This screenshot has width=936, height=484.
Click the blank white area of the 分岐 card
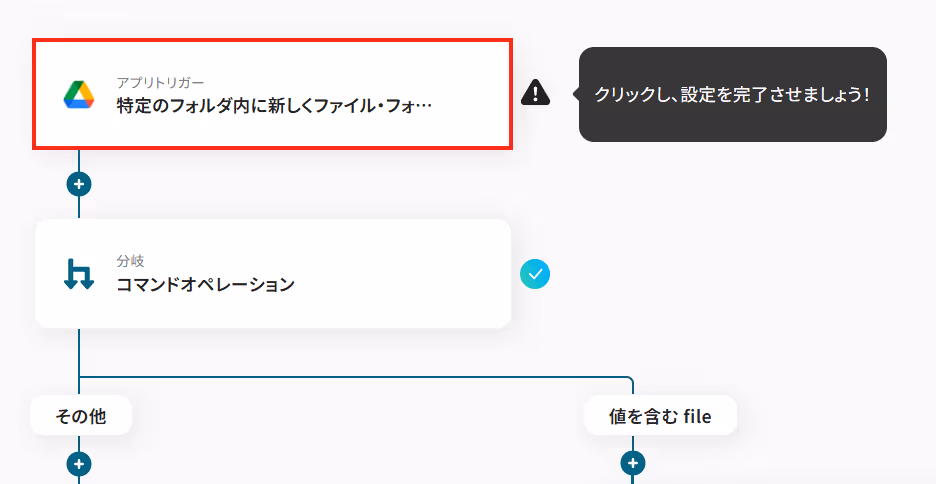406,274
